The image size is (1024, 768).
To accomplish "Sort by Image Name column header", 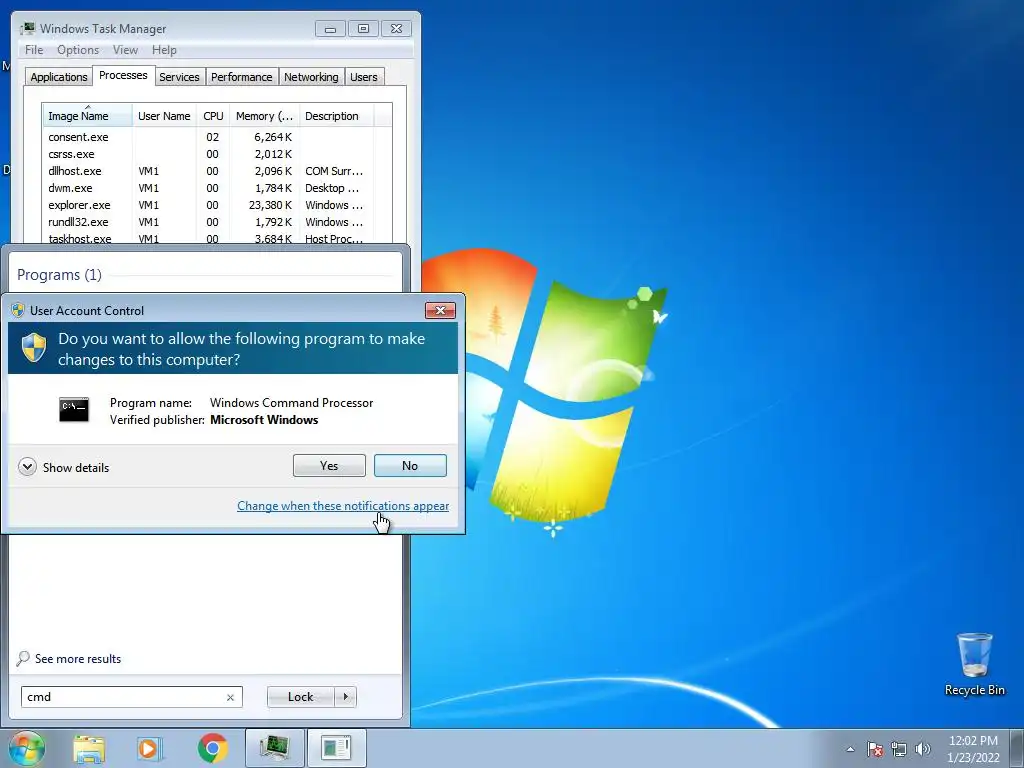I will [88, 116].
